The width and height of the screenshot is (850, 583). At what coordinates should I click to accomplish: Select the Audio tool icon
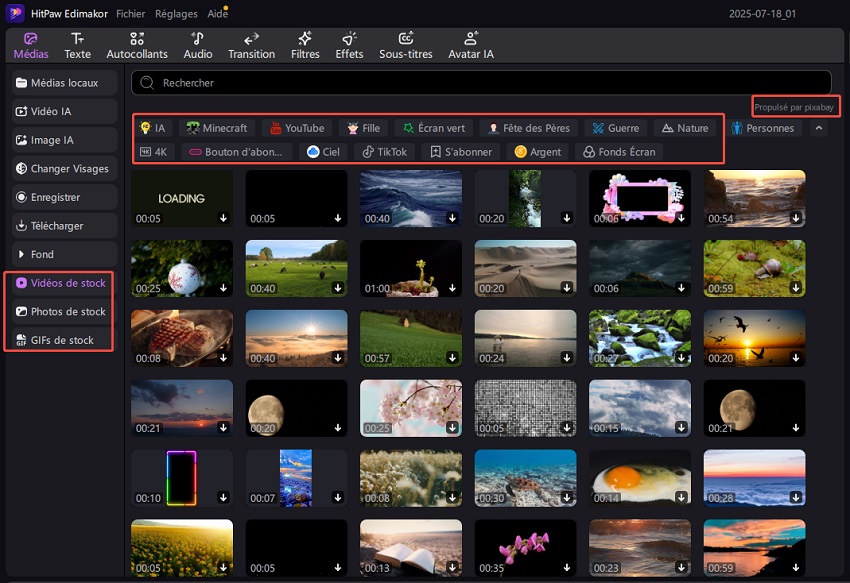(x=198, y=45)
